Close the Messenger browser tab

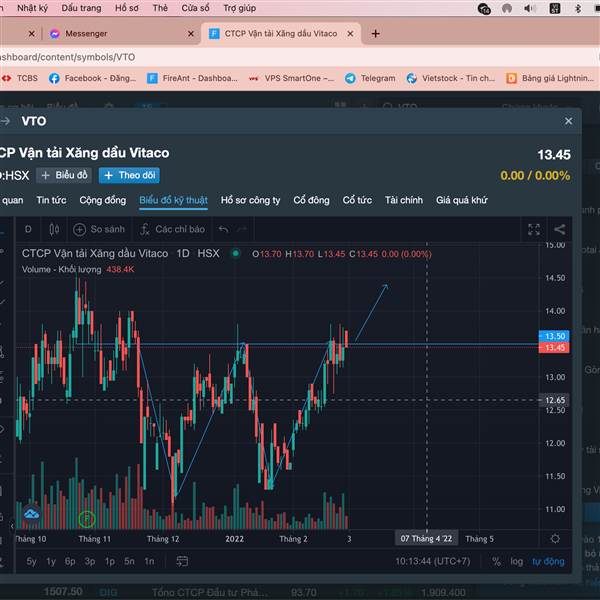[191, 34]
